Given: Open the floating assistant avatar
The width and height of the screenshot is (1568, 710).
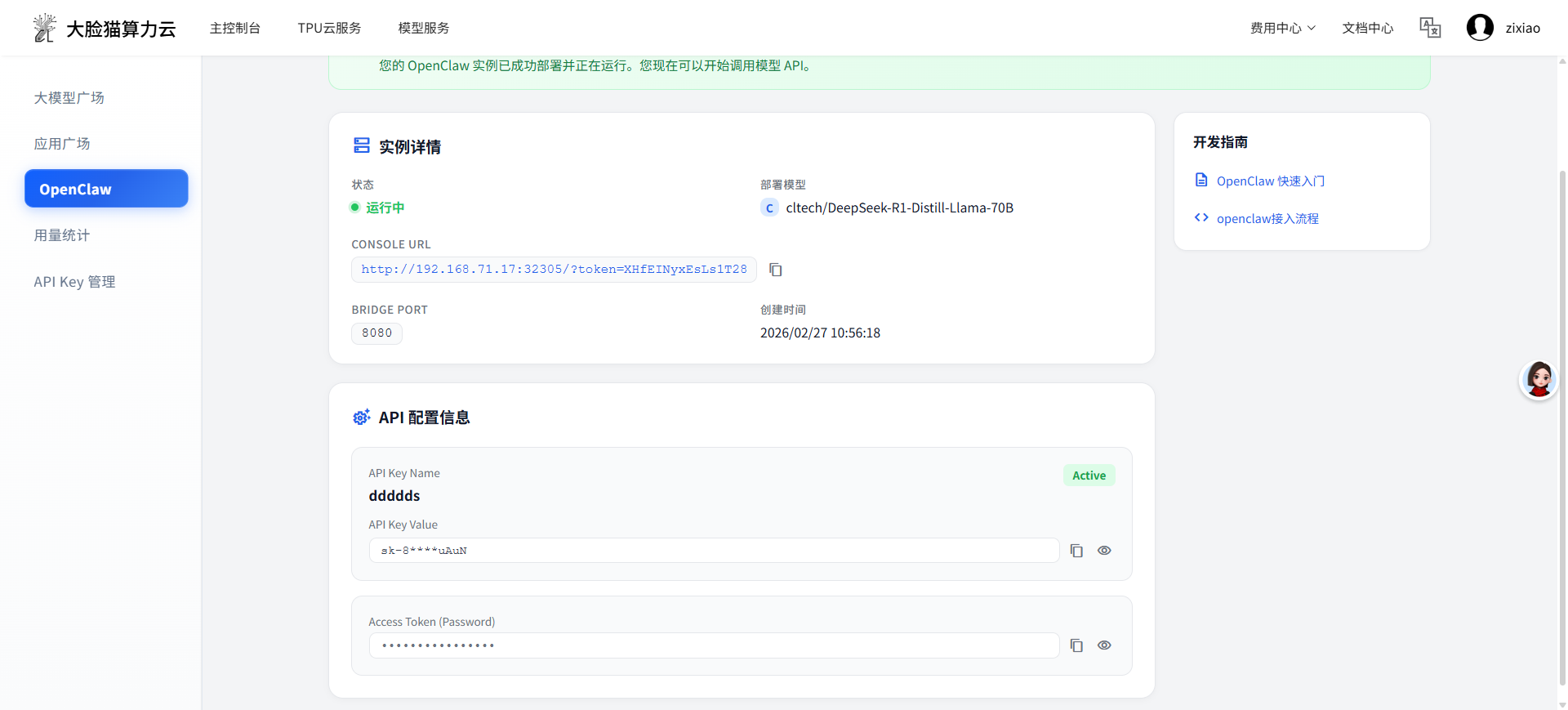Looking at the screenshot, I should [x=1539, y=380].
